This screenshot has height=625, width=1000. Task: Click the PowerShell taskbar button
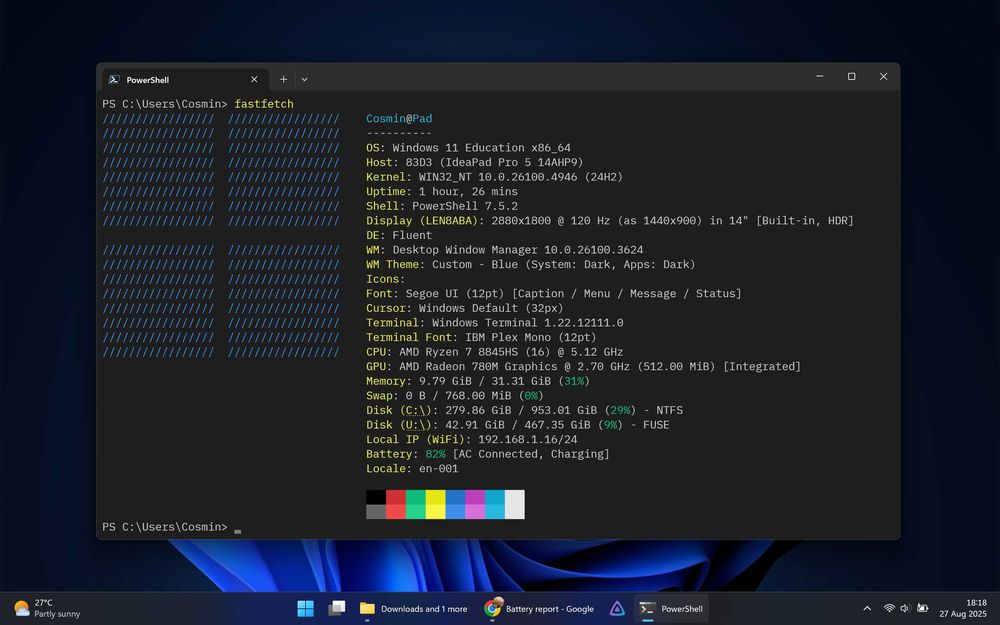click(x=671, y=608)
